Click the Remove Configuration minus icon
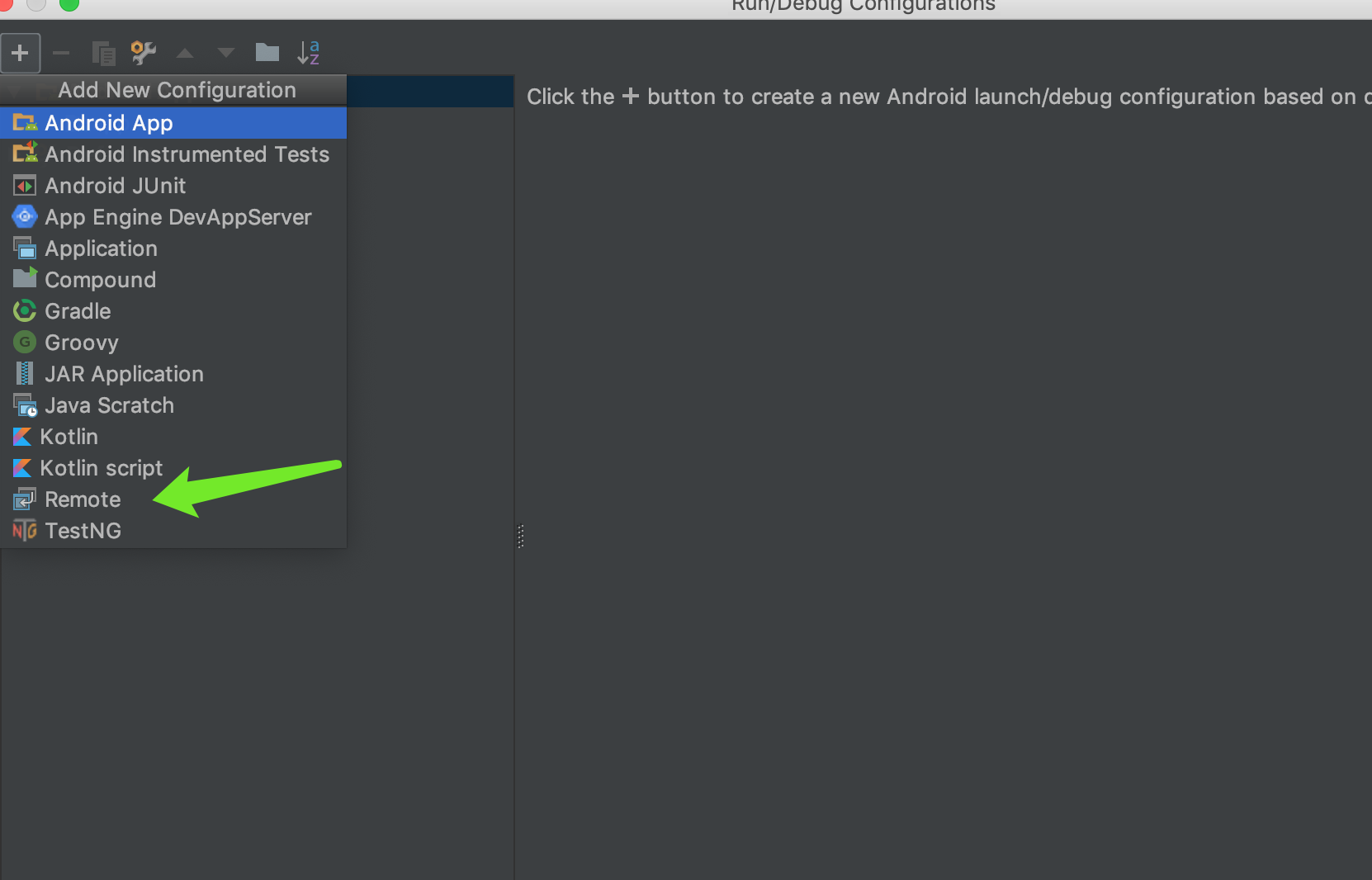Viewport: 1372px width, 880px height. pyautogui.click(x=61, y=54)
